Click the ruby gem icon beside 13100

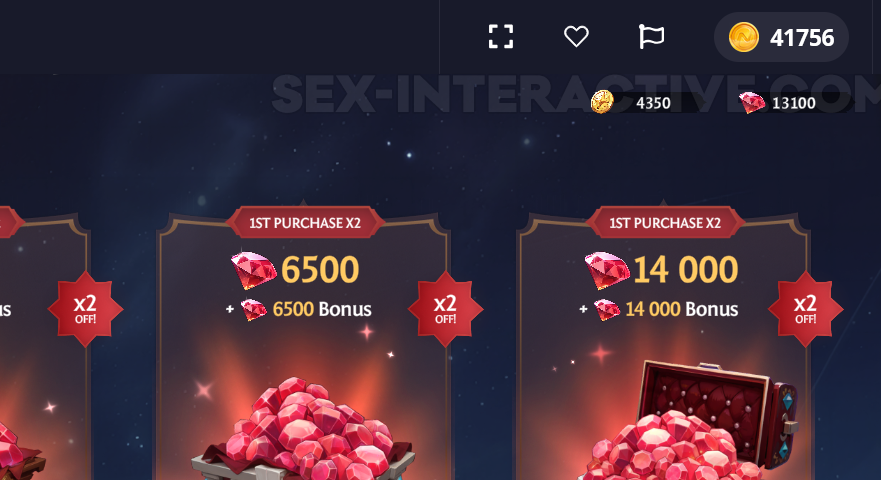pos(752,102)
